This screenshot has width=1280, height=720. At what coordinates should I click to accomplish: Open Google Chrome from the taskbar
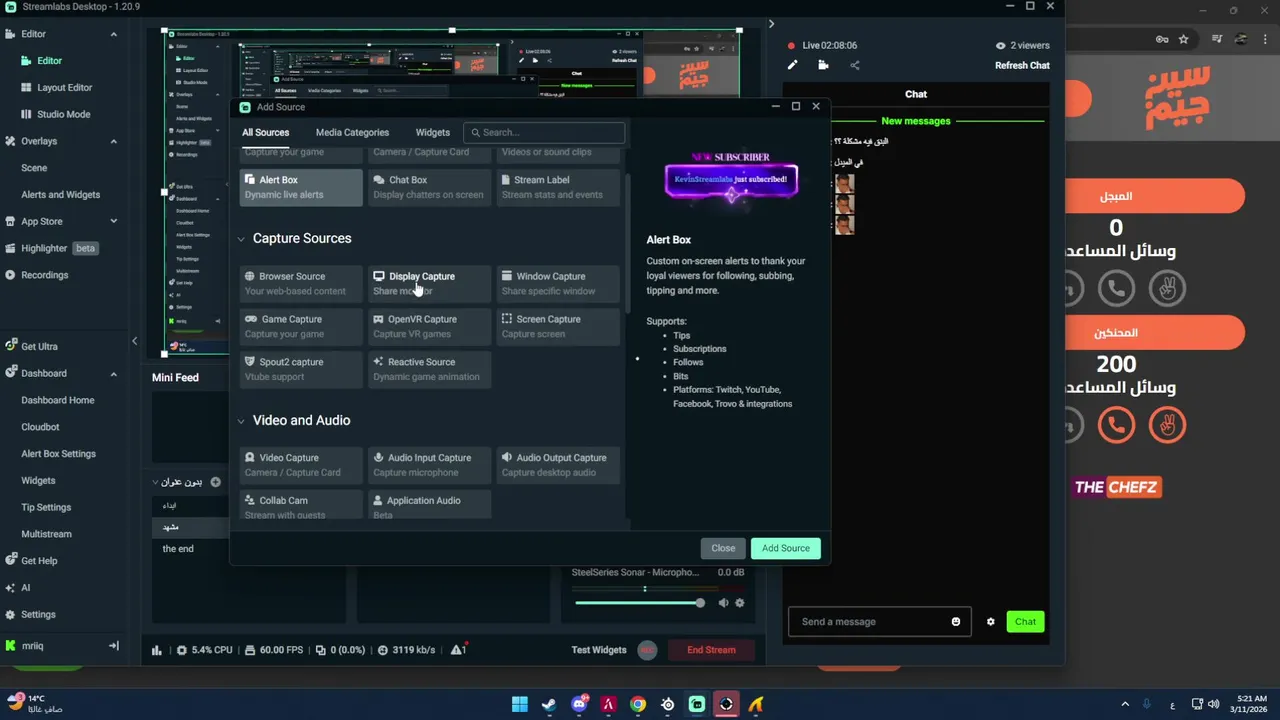click(x=638, y=704)
